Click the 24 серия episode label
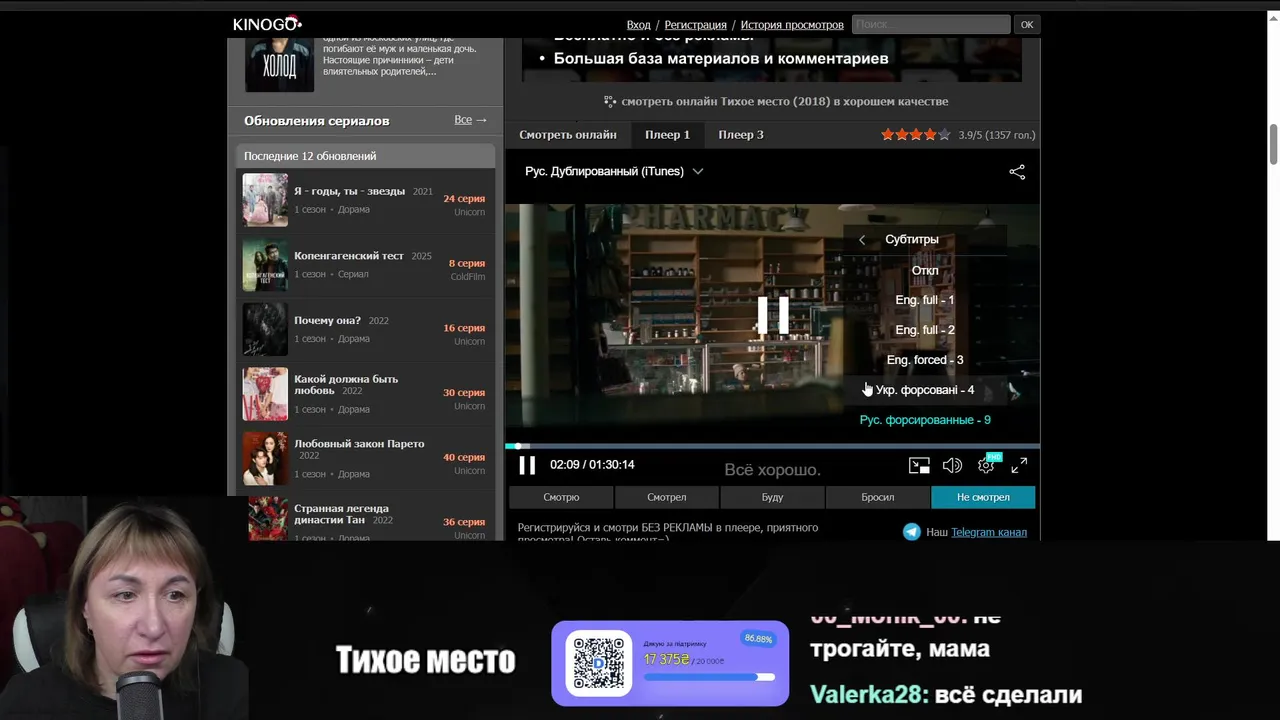Screen dimensions: 1280x720 coord(464,199)
